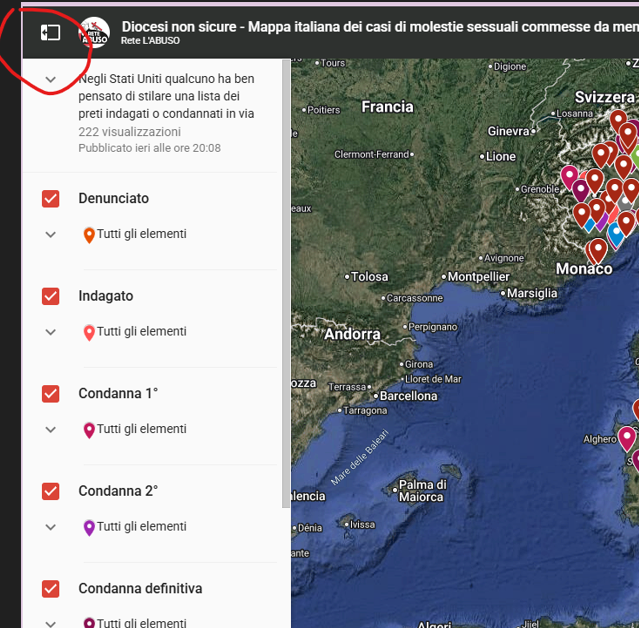Click the sidebar panel toggle icon

50,33
